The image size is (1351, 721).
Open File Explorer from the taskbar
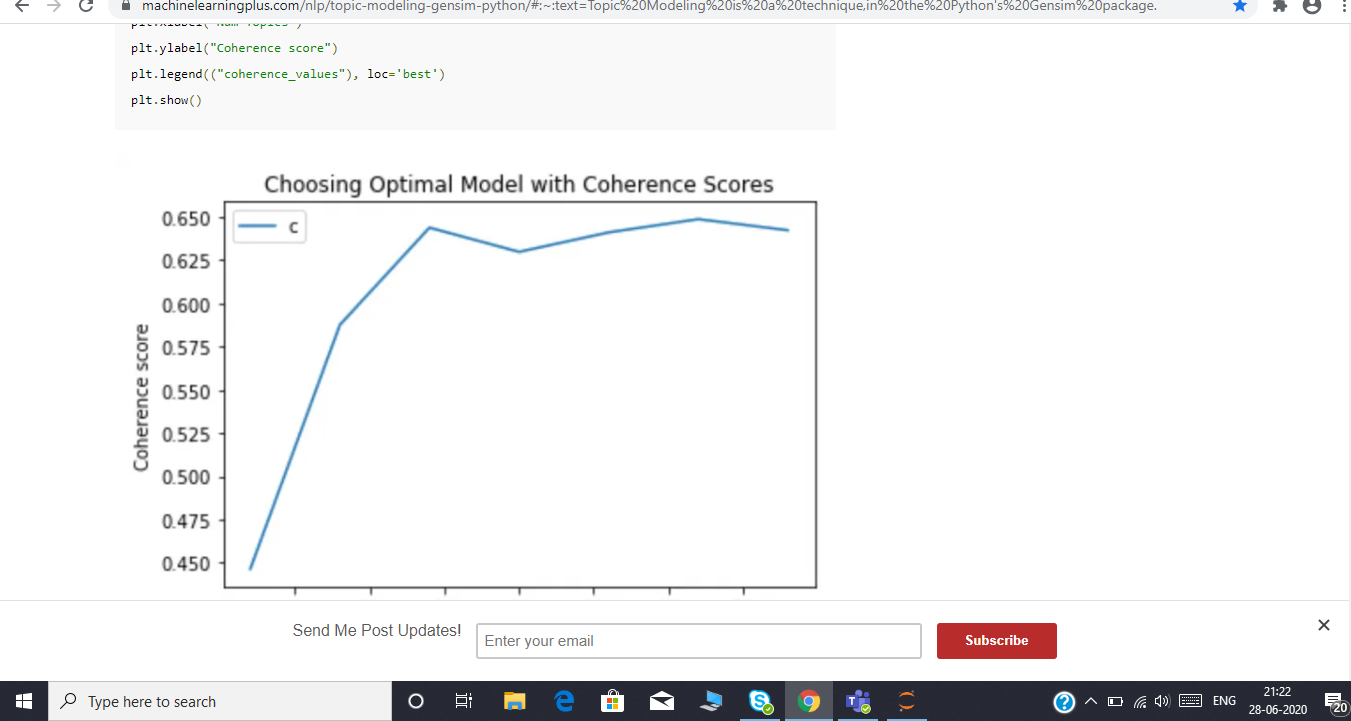click(515, 701)
